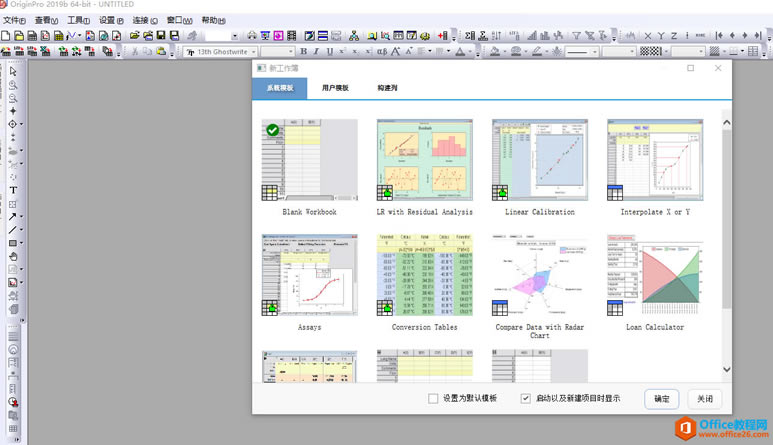Click the row statistics sigma icon
773x445 pixels.
coord(483,35)
